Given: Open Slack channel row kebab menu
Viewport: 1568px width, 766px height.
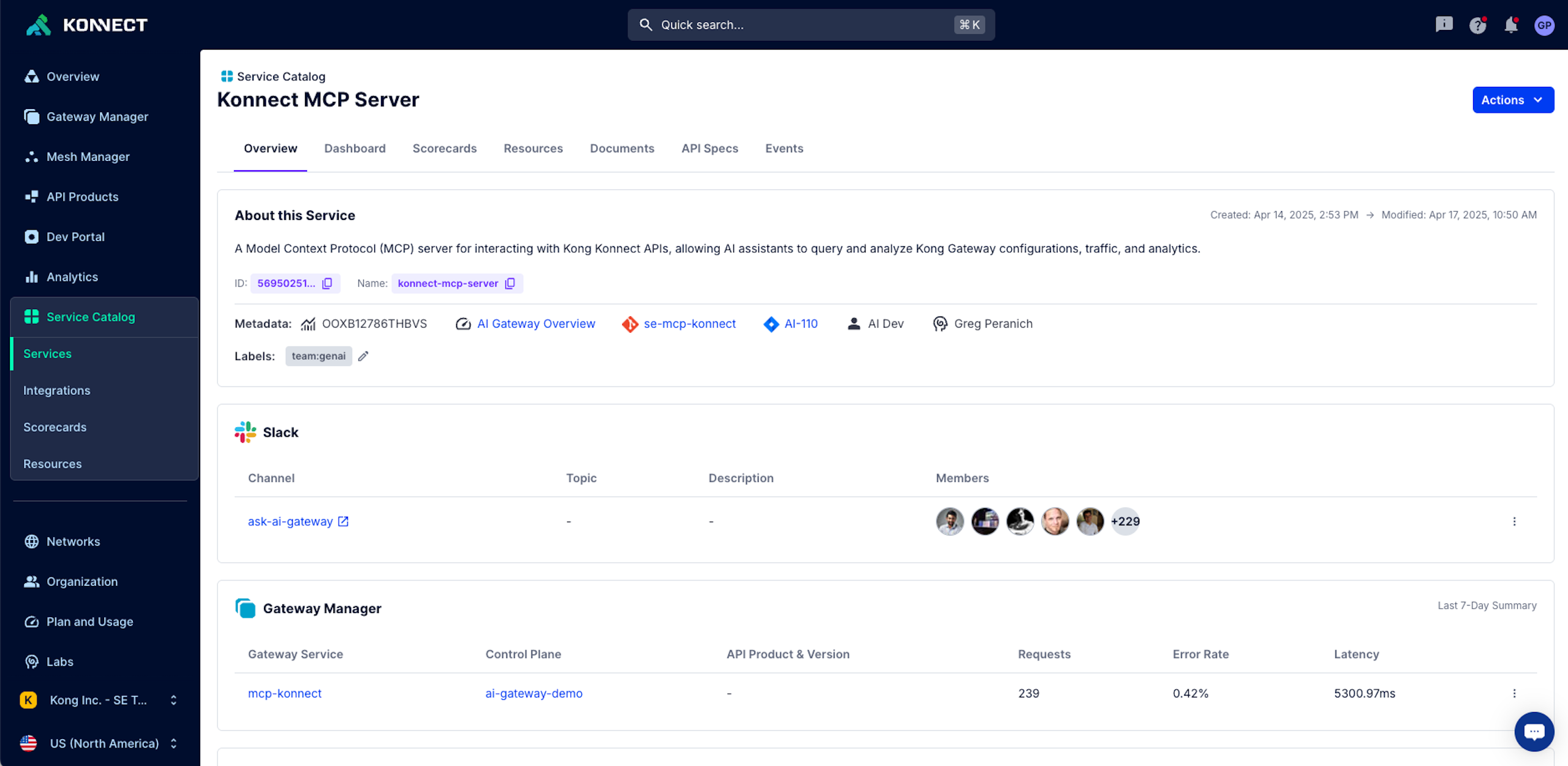Looking at the screenshot, I should (1514, 522).
